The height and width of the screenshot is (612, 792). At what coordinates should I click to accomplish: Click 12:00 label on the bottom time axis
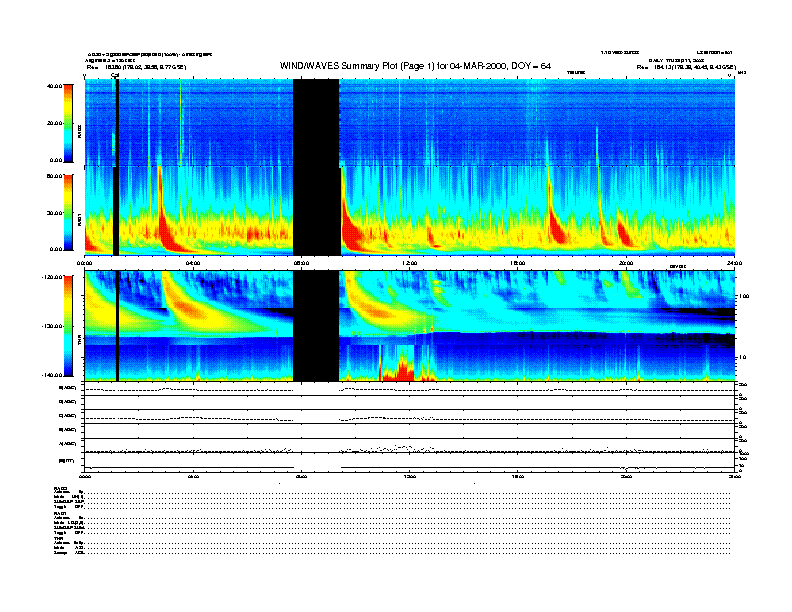coord(410,476)
